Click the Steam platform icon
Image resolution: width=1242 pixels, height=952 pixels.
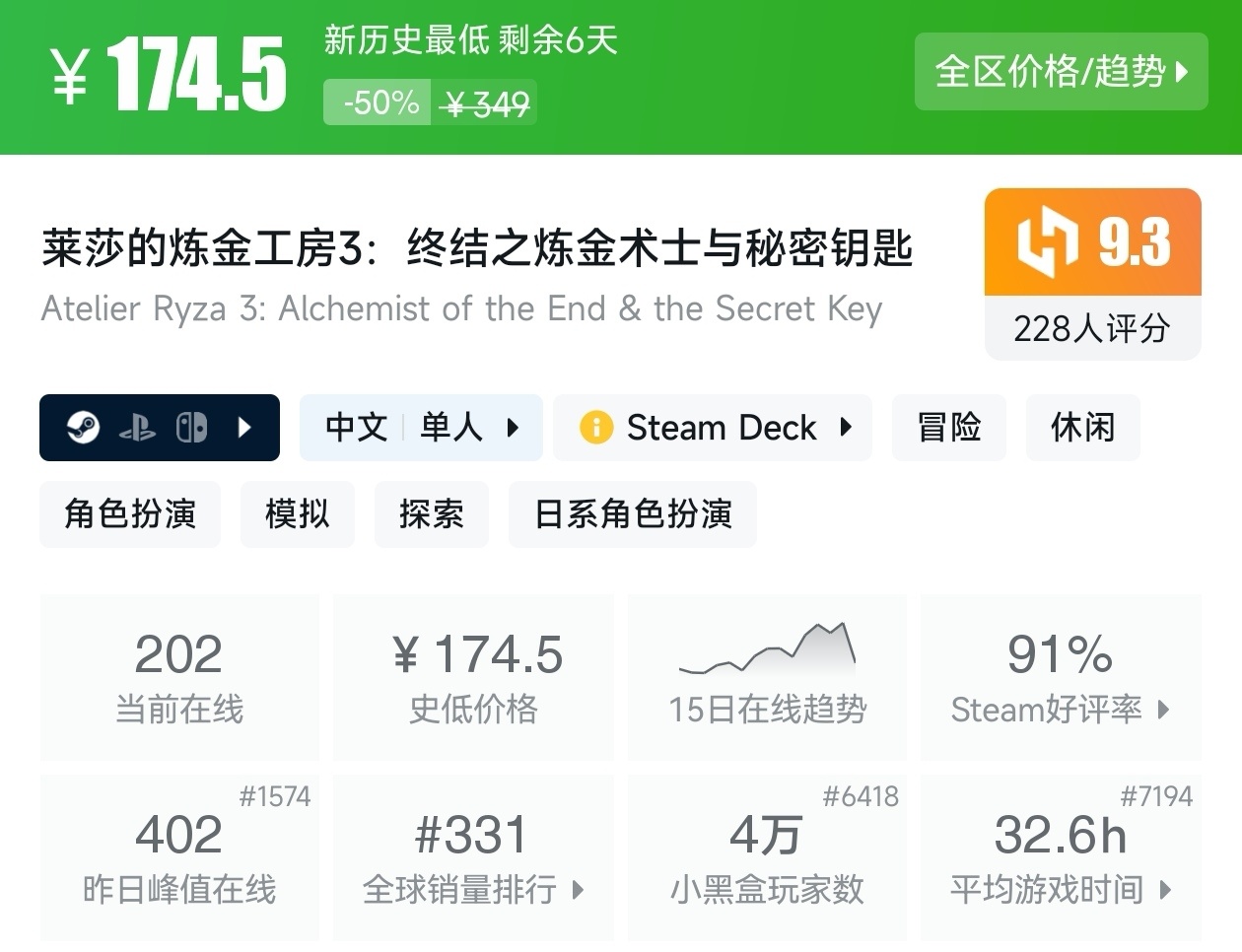tap(84, 428)
